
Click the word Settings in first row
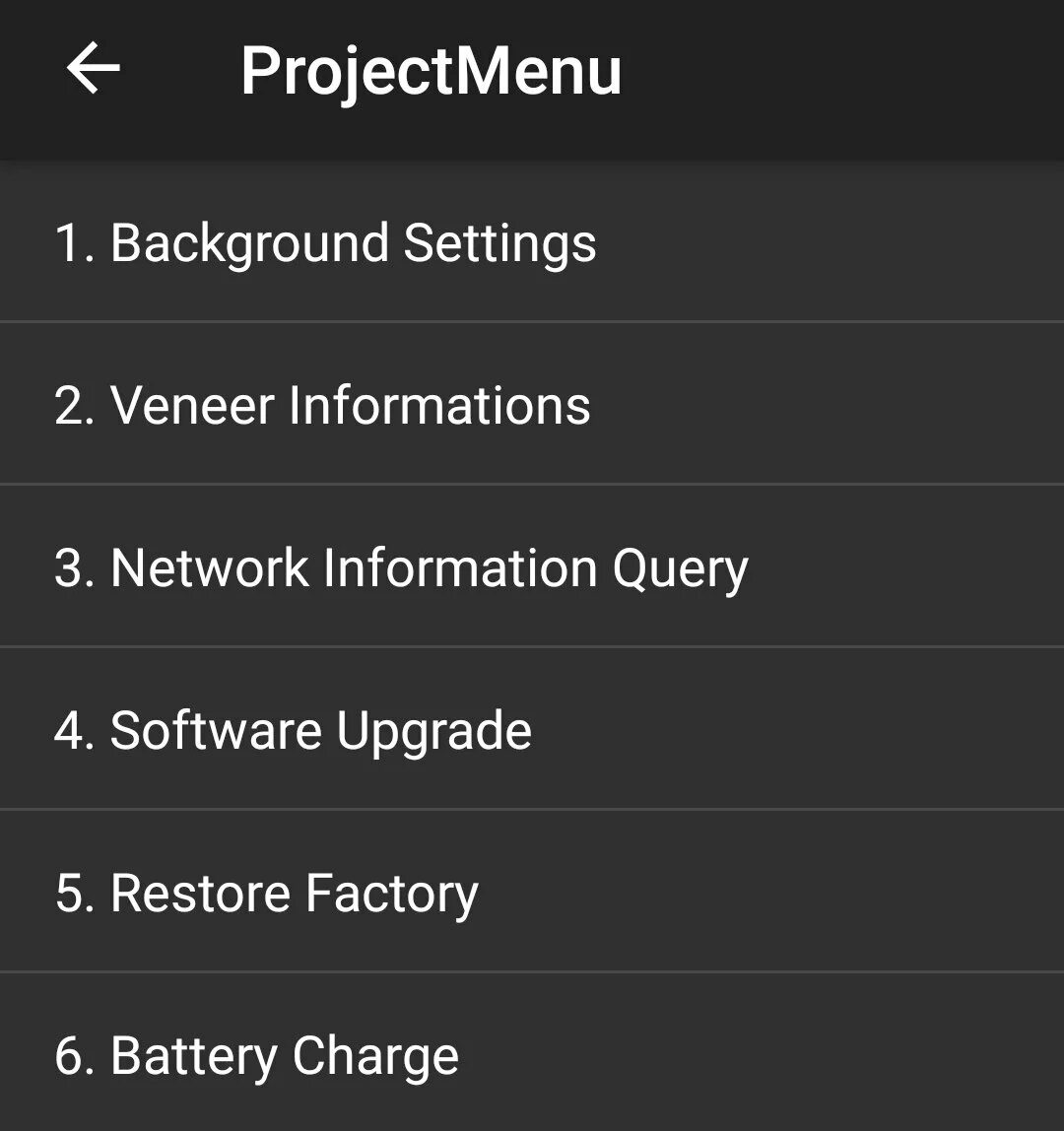[499, 243]
